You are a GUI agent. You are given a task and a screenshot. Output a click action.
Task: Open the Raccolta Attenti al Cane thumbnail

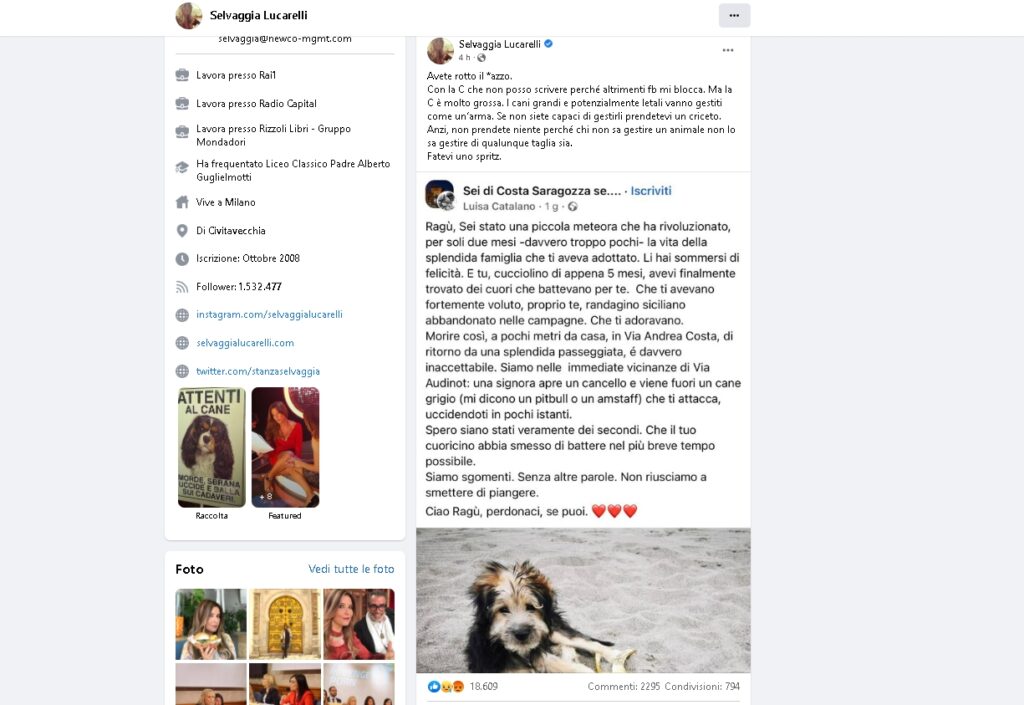[212, 447]
